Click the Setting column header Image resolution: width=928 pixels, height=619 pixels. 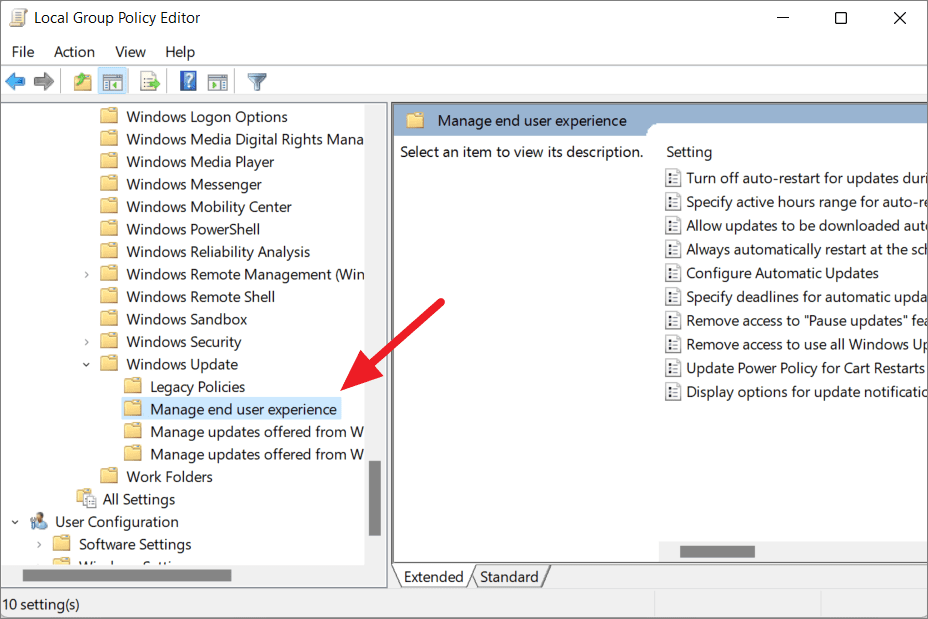tap(689, 152)
